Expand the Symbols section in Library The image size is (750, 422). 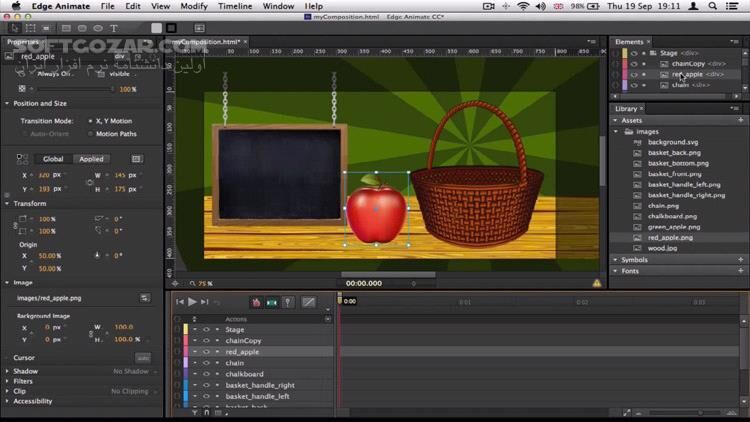point(615,260)
